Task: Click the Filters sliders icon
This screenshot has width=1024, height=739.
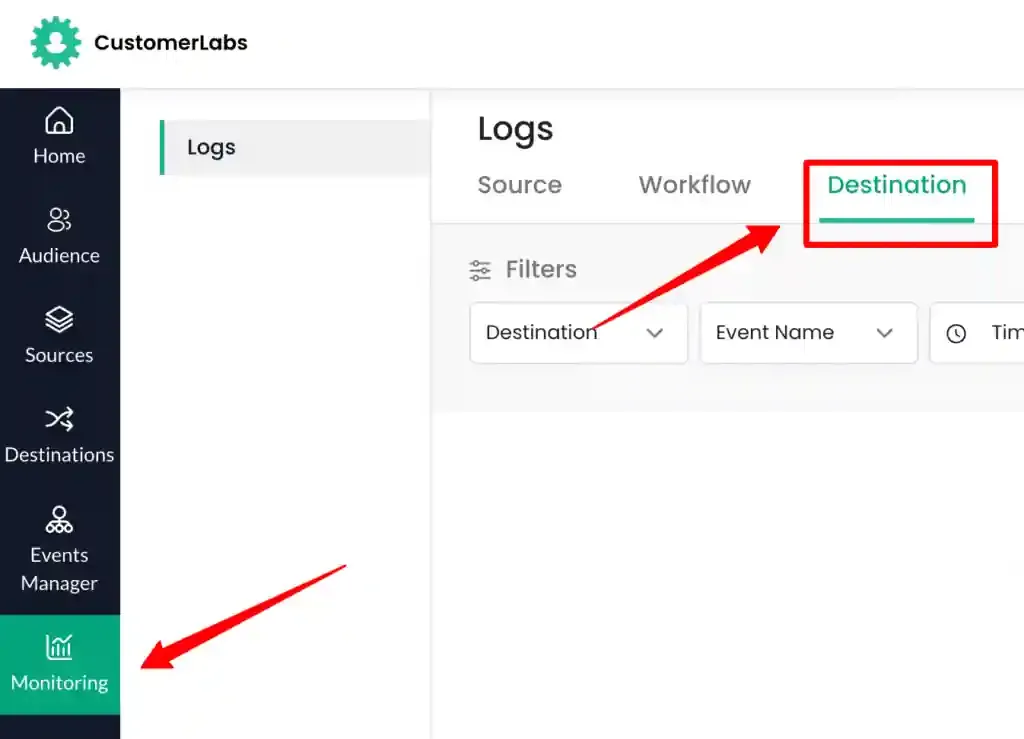Action: (480, 270)
